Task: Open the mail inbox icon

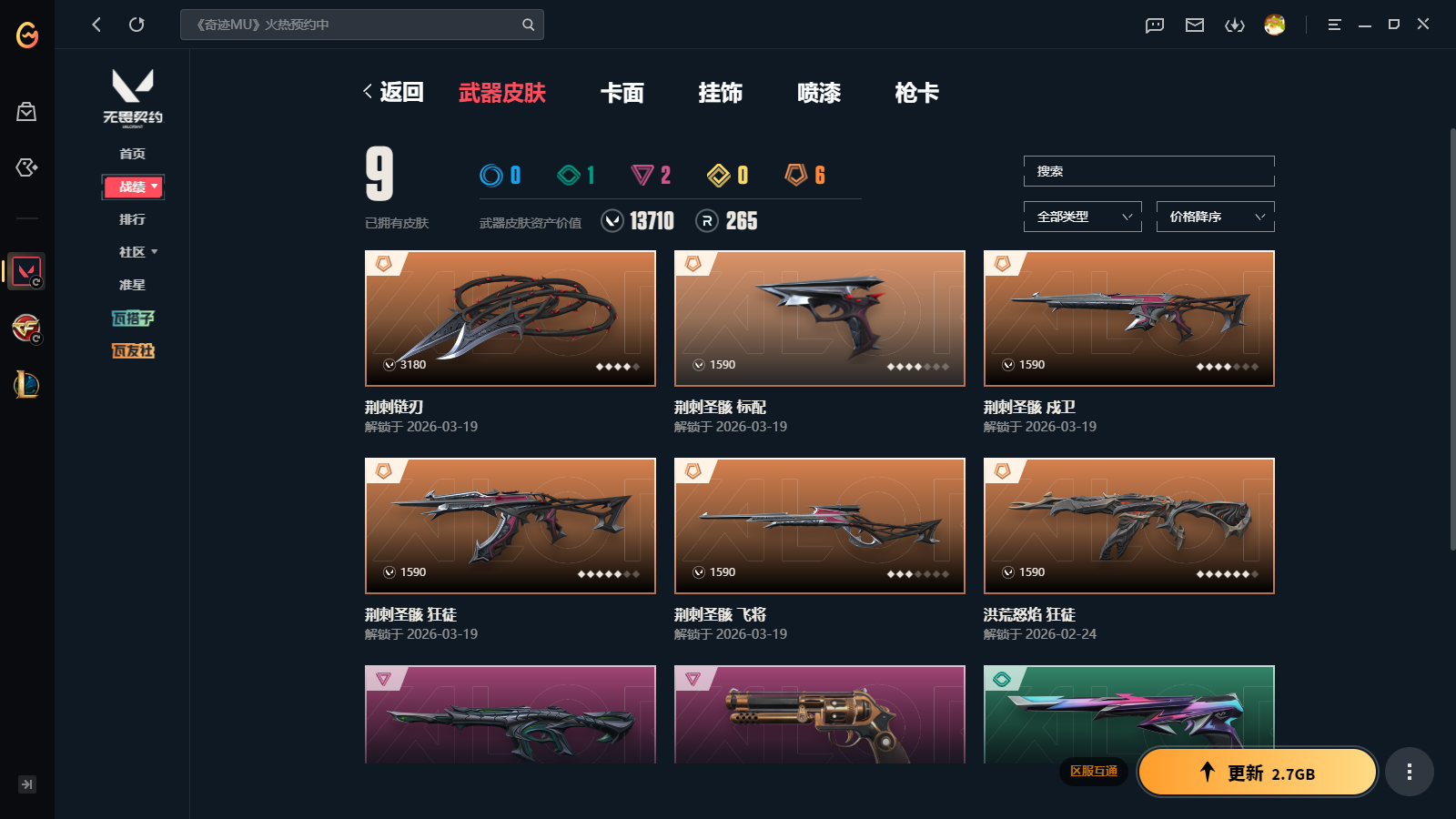Action: 1195,25
